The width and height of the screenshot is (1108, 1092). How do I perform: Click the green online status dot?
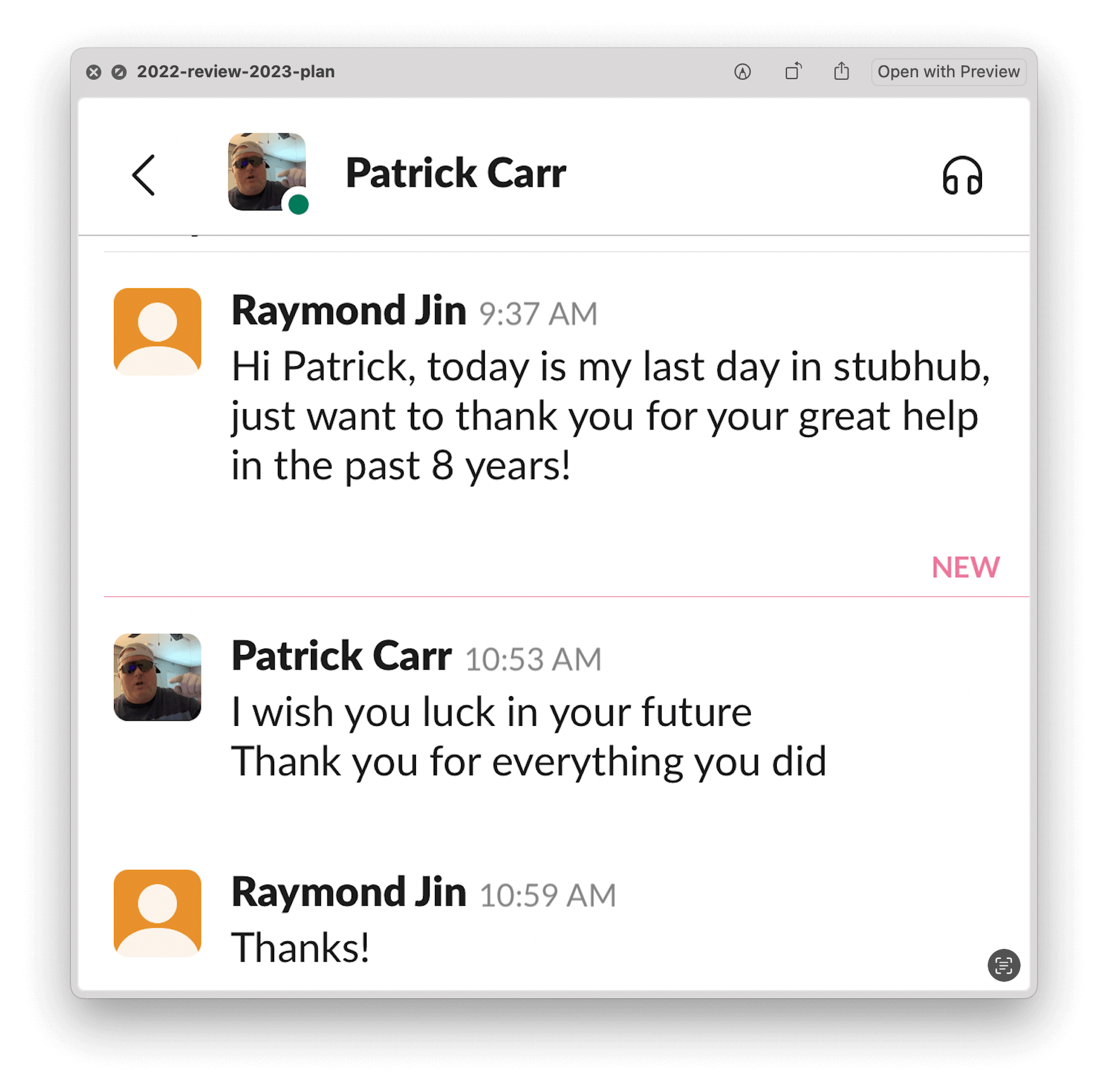pos(298,205)
